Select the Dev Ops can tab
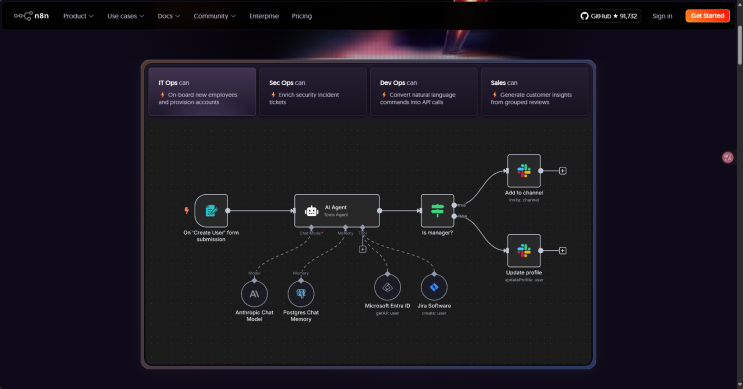Viewport: 743px width, 389px height. pos(424,91)
